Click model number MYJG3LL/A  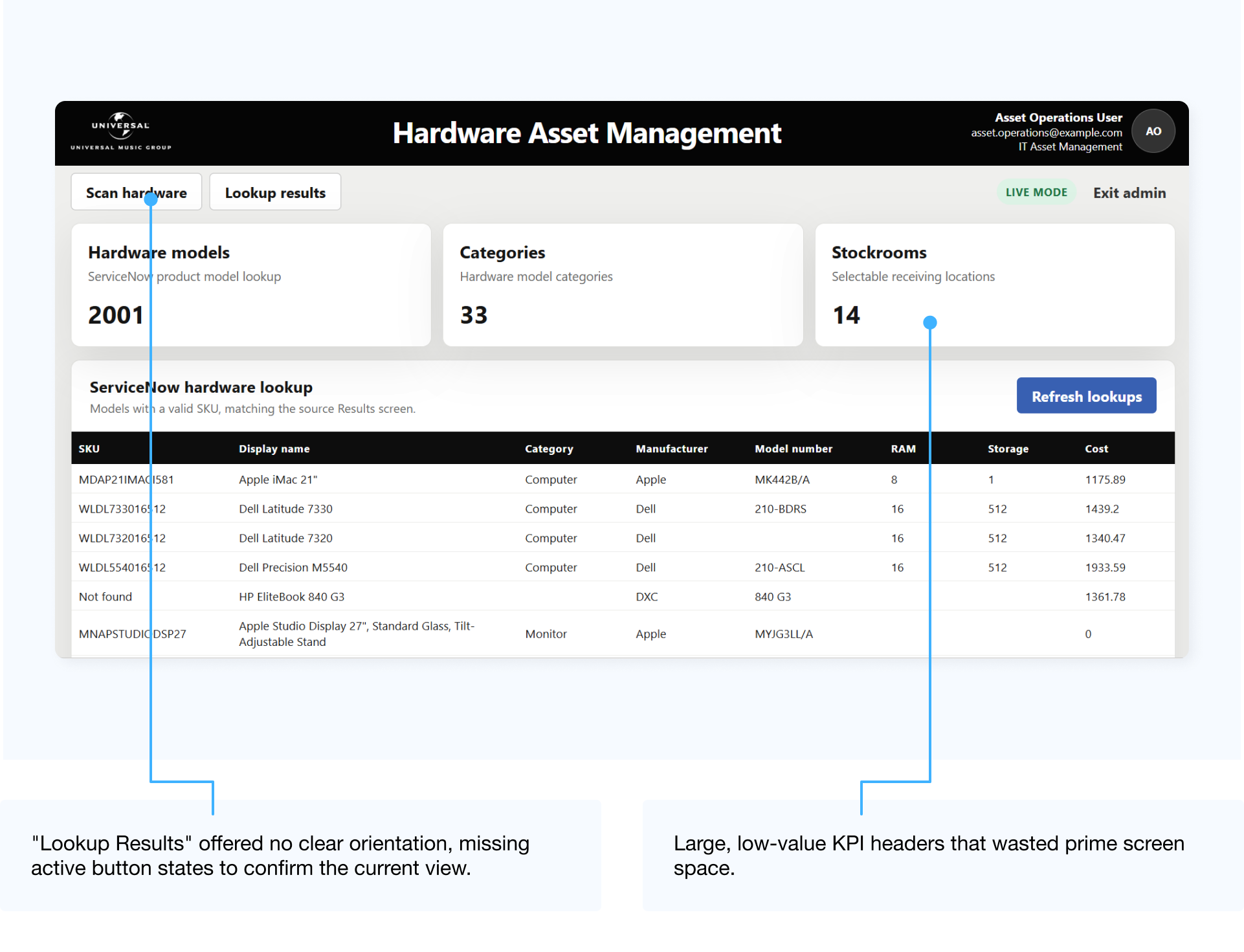click(783, 634)
